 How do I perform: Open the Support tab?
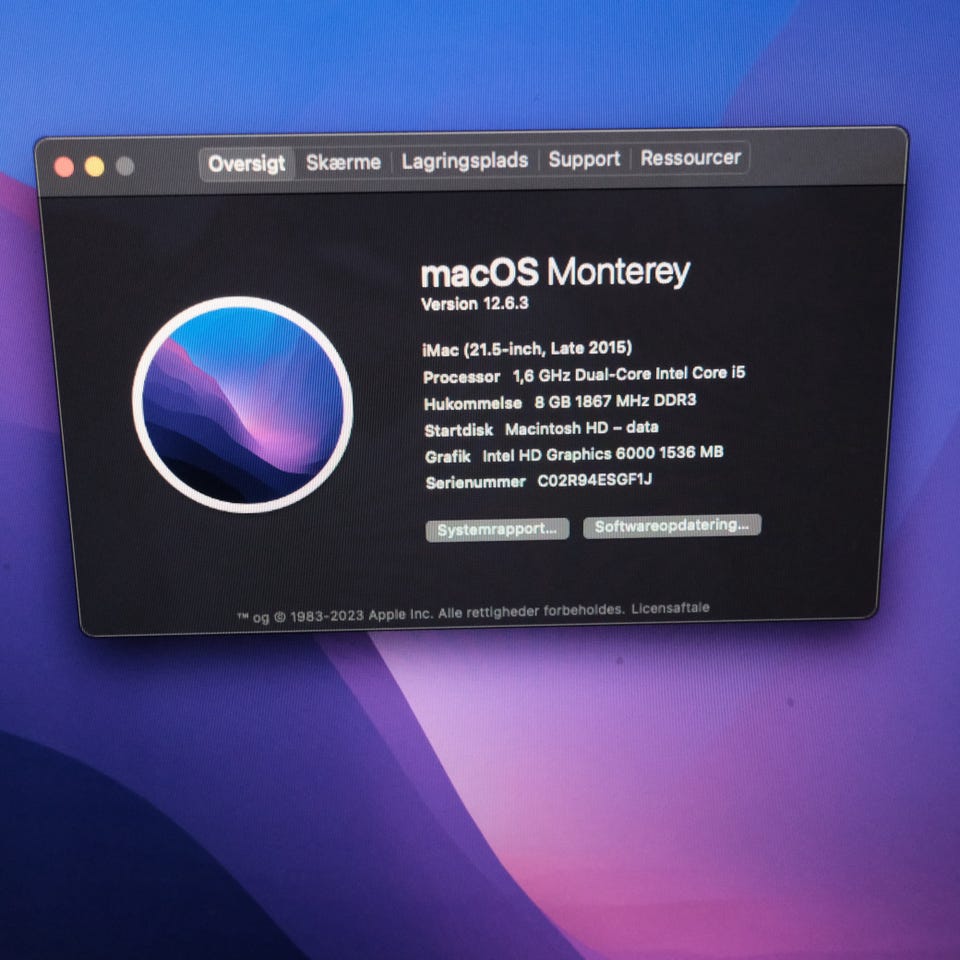(584, 159)
